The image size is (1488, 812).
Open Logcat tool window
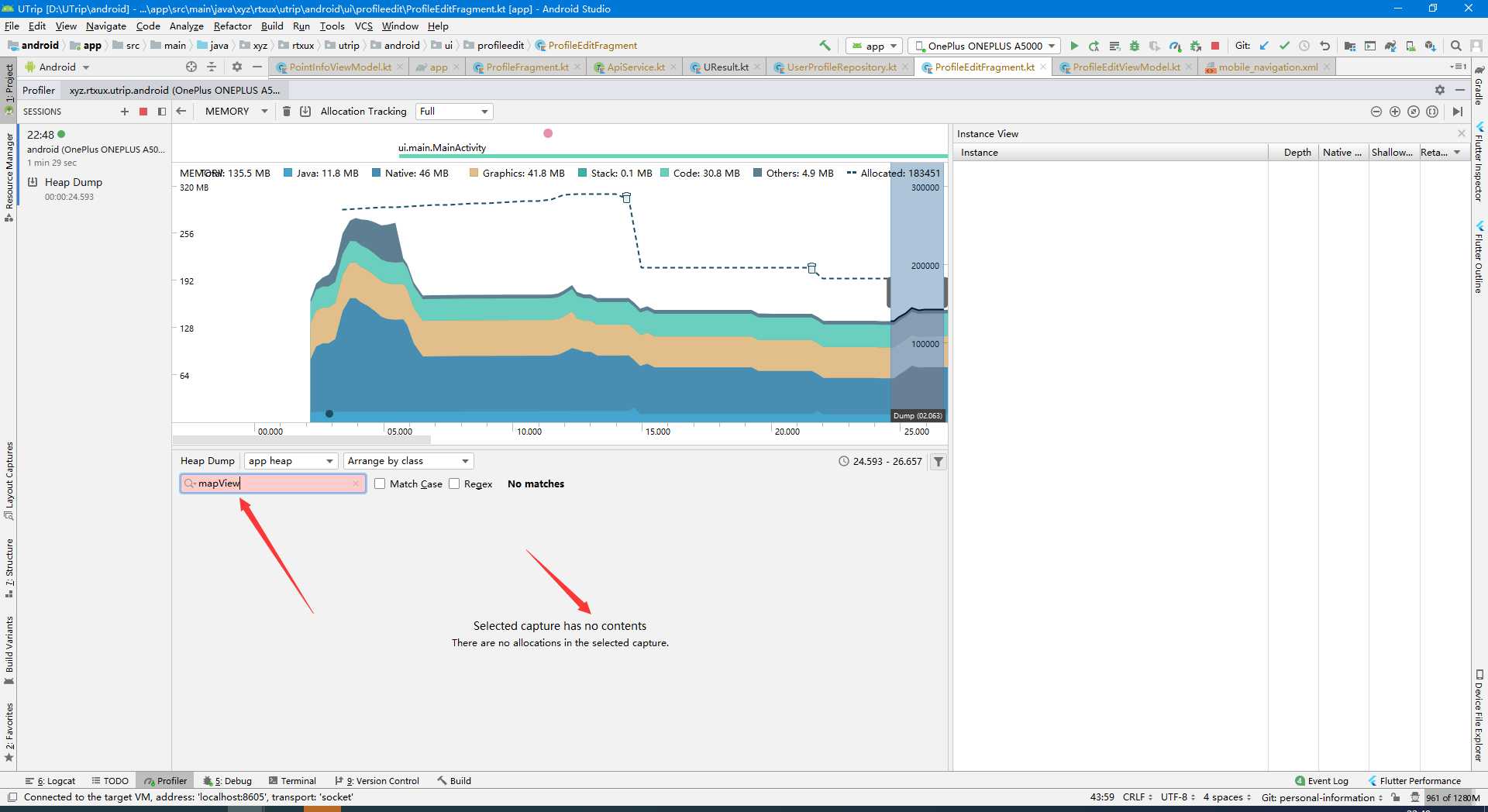pos(50,781)
